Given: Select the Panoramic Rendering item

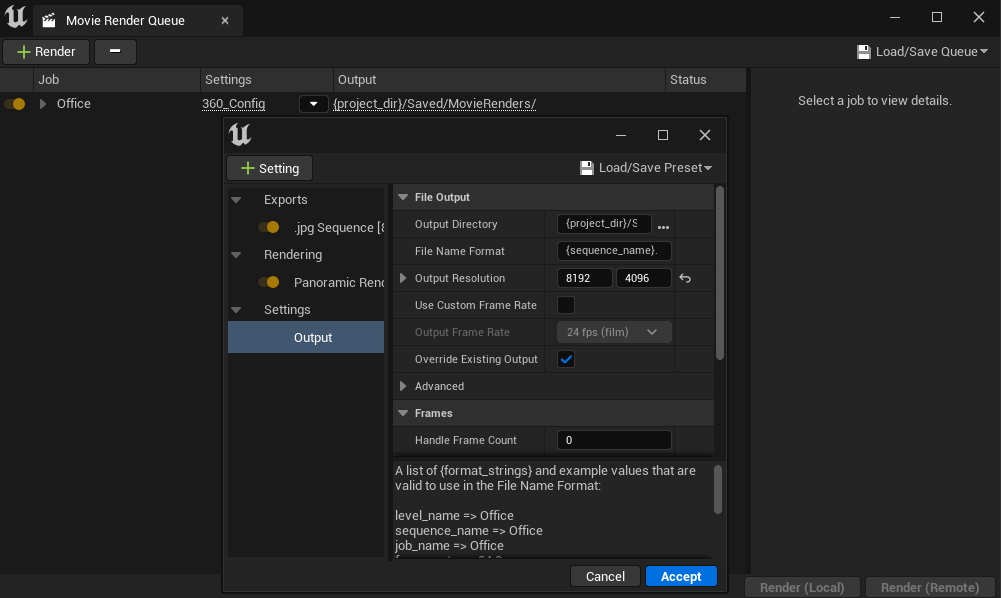Looking at the screenshot, I should [x=338, y=283].
